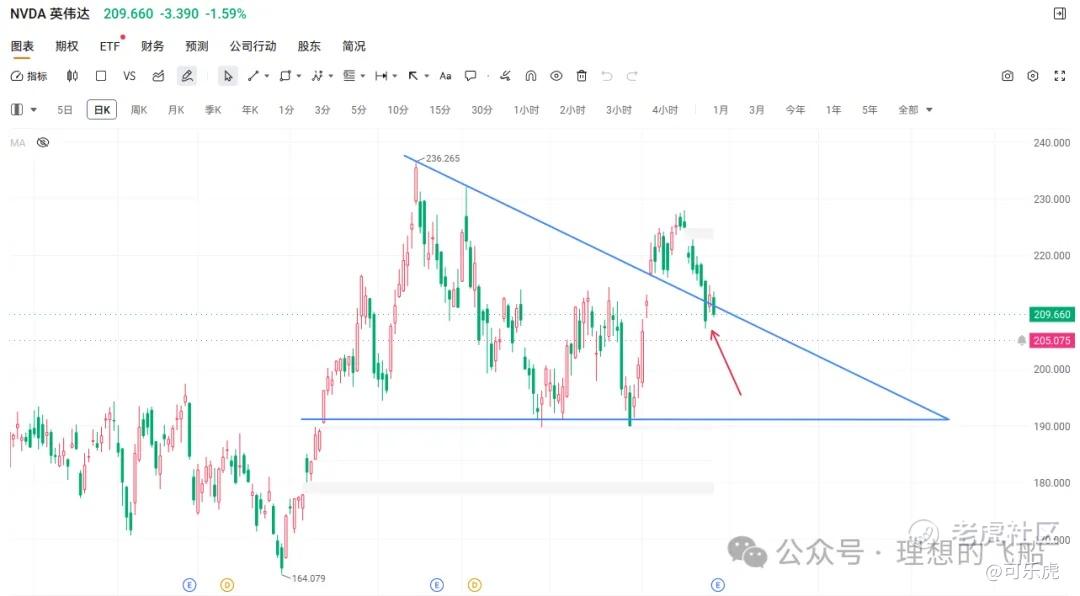Take a chart snapshot with camera icon
1080x596 pixels.
(x=1008, y=76)
